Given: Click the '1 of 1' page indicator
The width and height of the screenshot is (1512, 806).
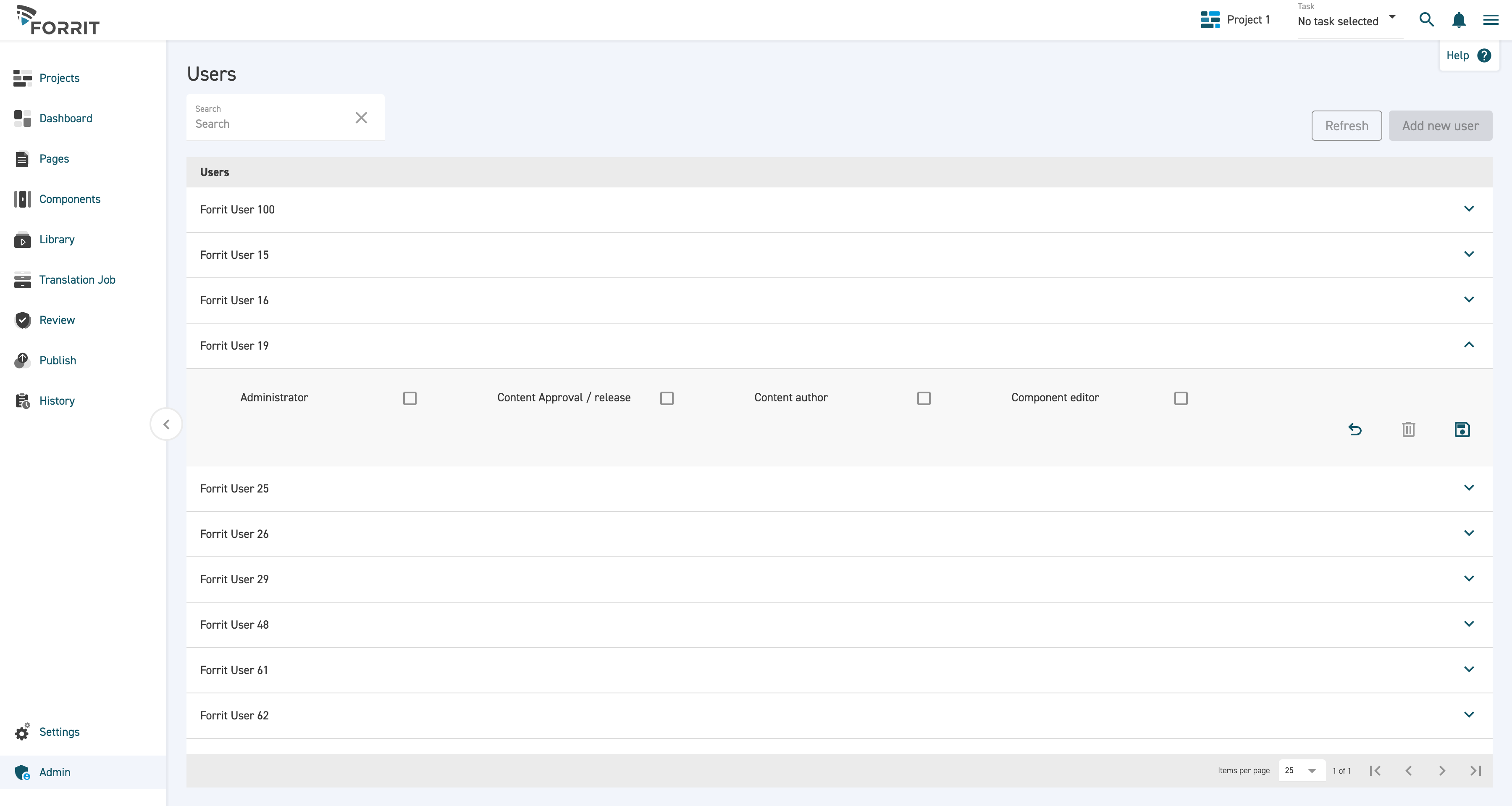Looking at the screenshot, I should 1341,771.
